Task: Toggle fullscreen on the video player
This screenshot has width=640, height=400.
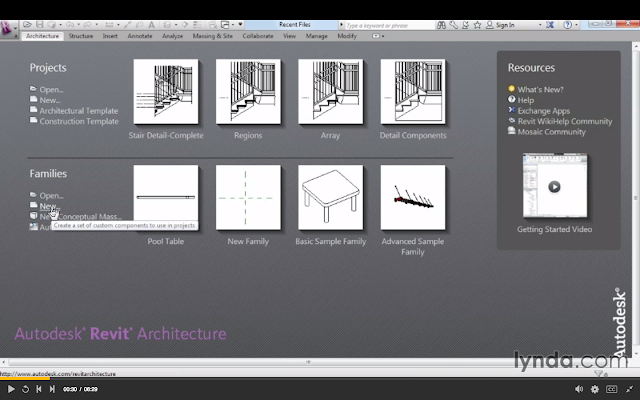Action: click(629, 389)
